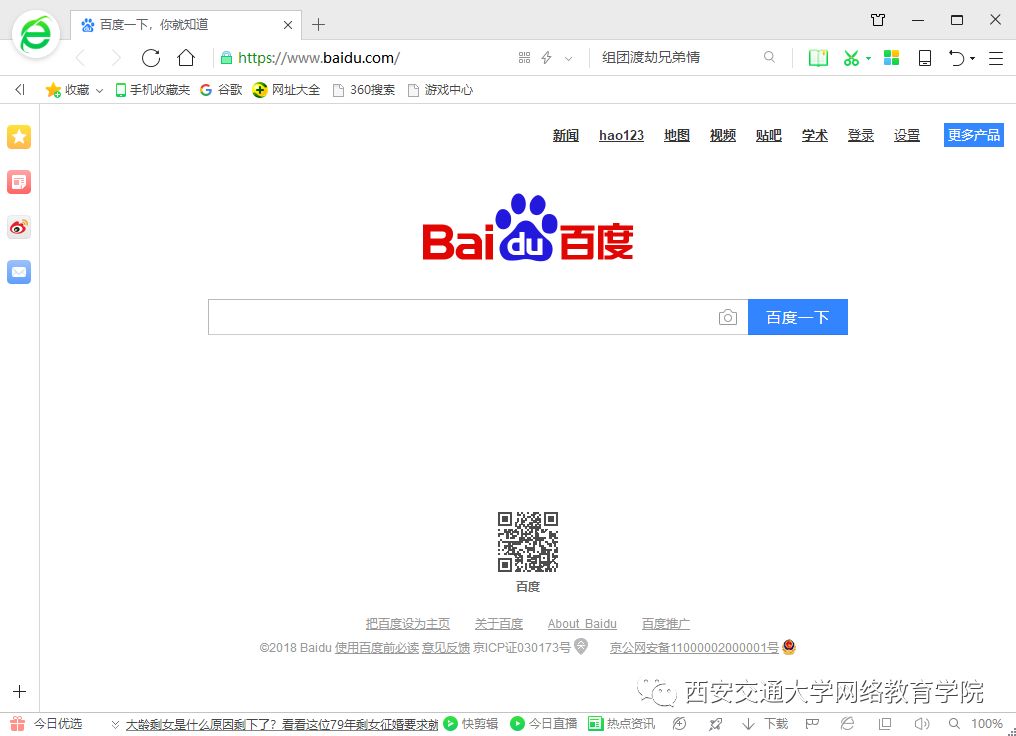Open the sidebar star favorites icon
Viewport: 1016px width, 736px height.
[x=19, y=137]
